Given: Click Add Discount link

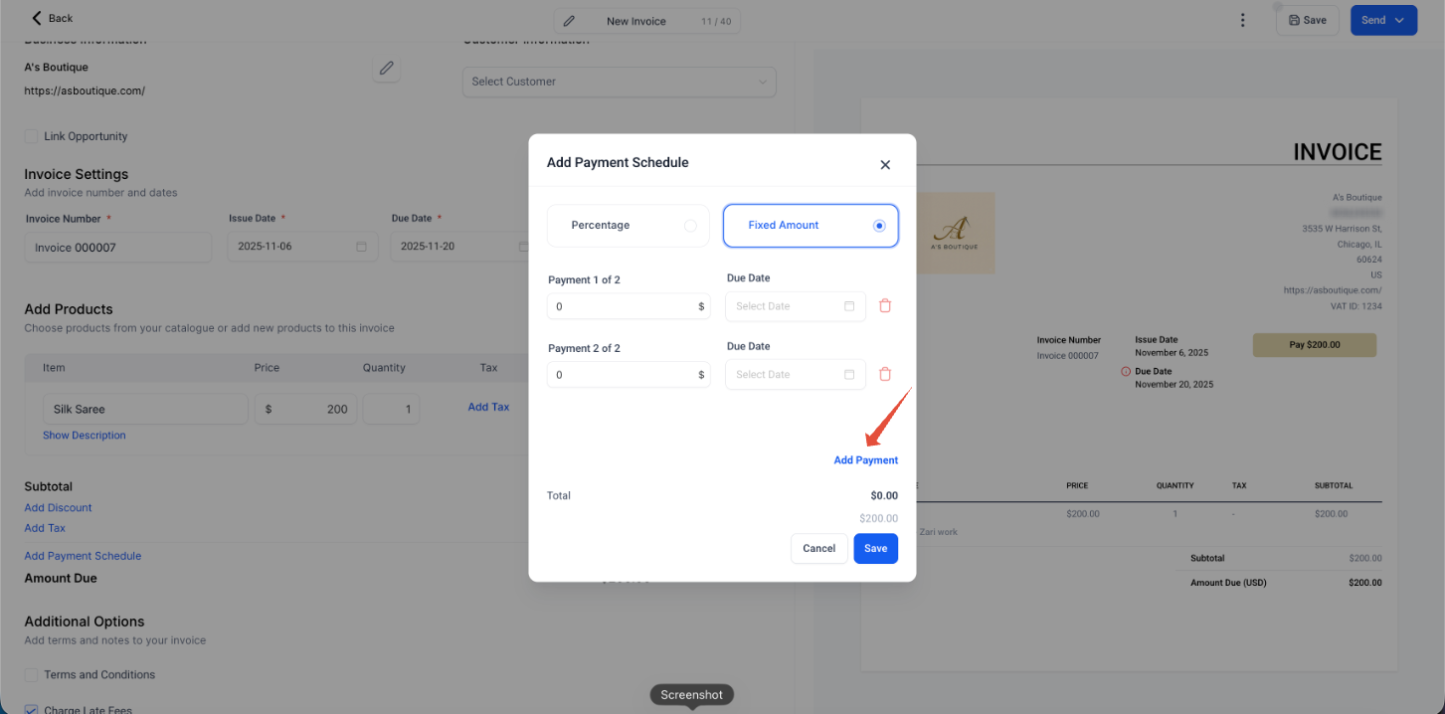Looking at the screenshot, I should point(58,507).
